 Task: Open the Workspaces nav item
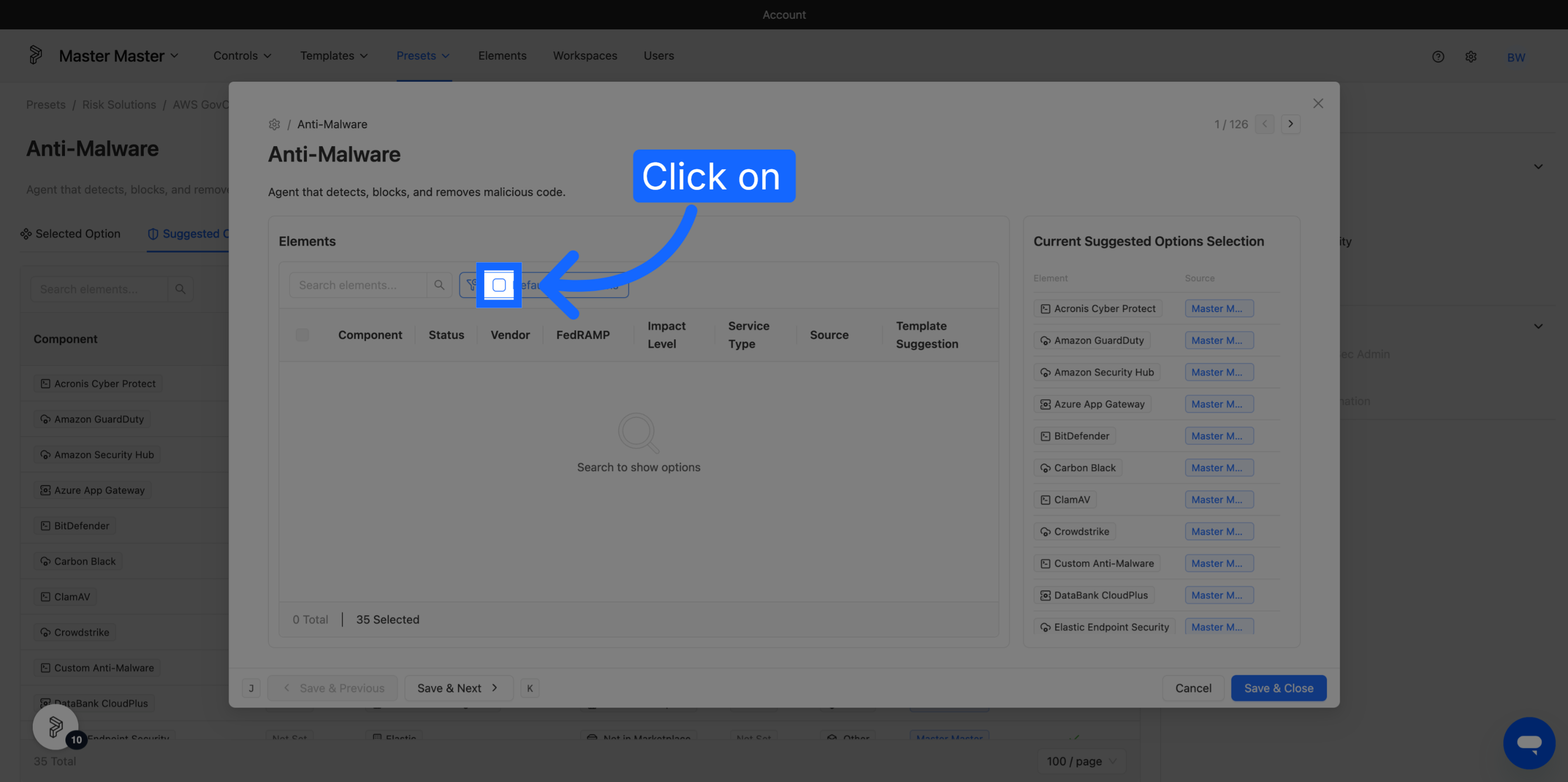[585, 55]
